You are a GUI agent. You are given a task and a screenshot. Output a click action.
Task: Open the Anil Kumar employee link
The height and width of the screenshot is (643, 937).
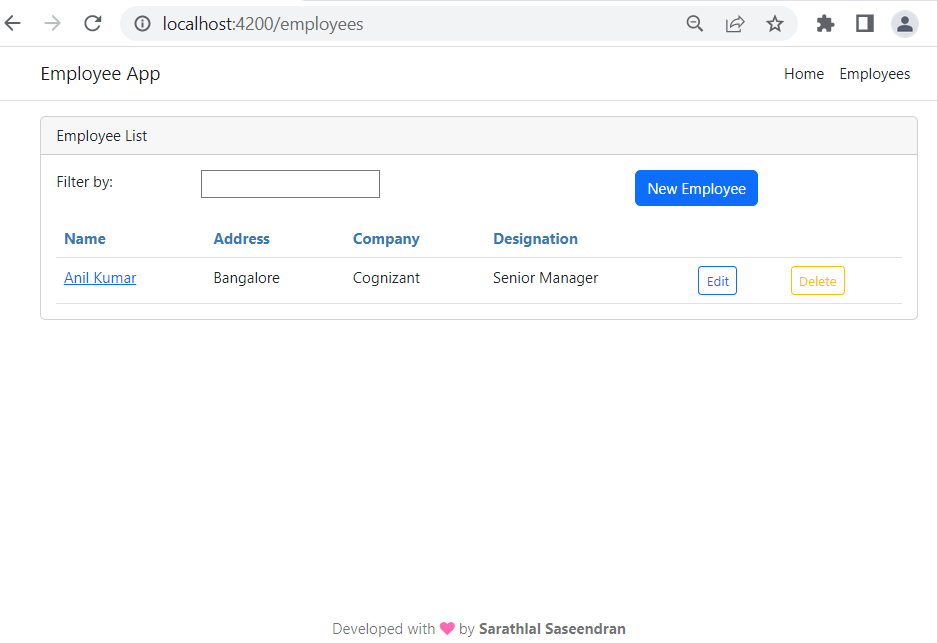[100, 278]
